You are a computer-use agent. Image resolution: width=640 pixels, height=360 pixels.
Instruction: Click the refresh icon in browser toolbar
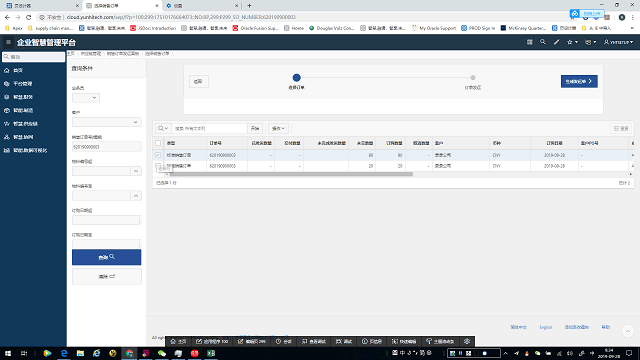point(29,17)
